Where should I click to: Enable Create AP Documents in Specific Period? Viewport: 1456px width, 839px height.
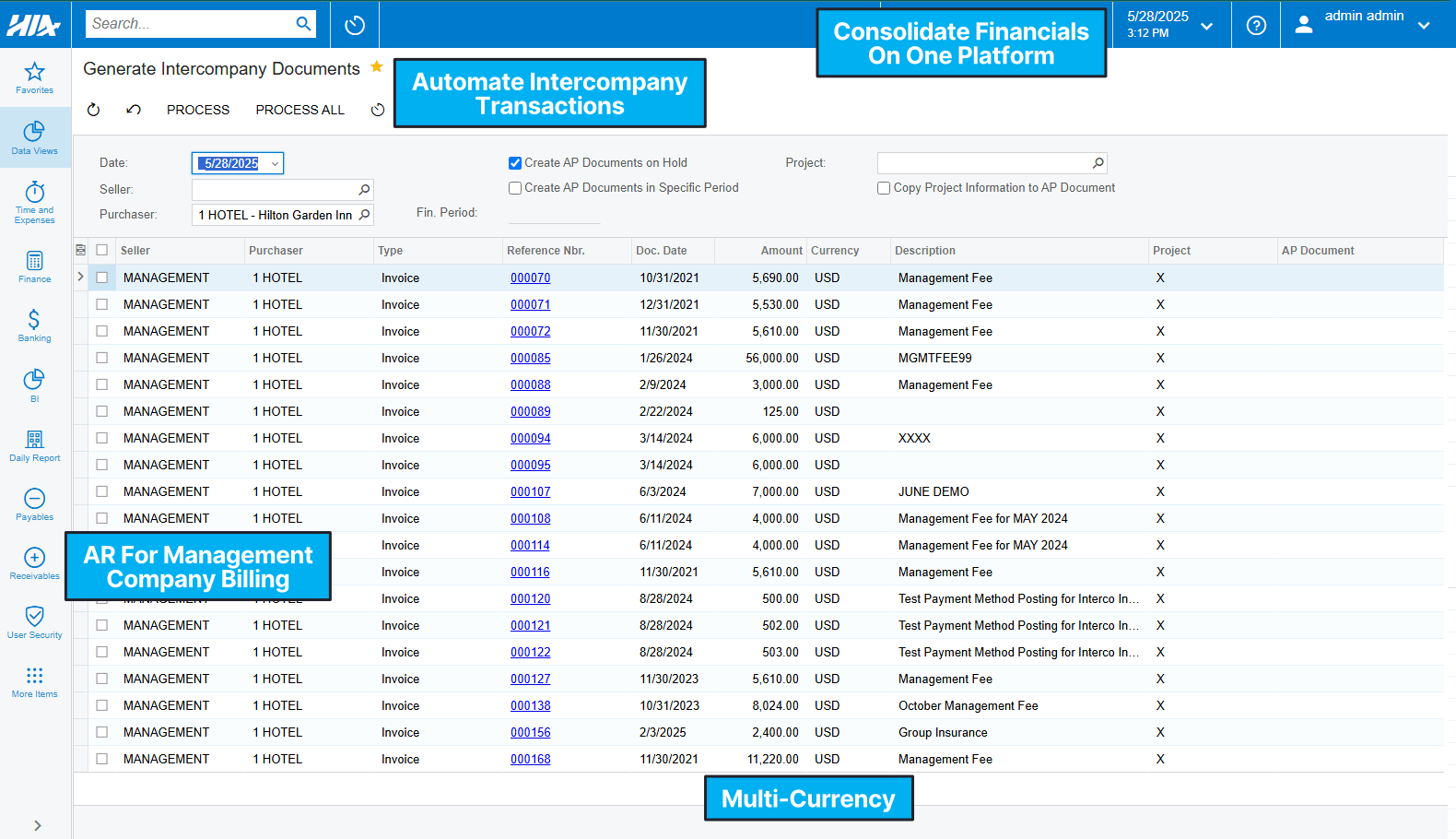[515, 188]
